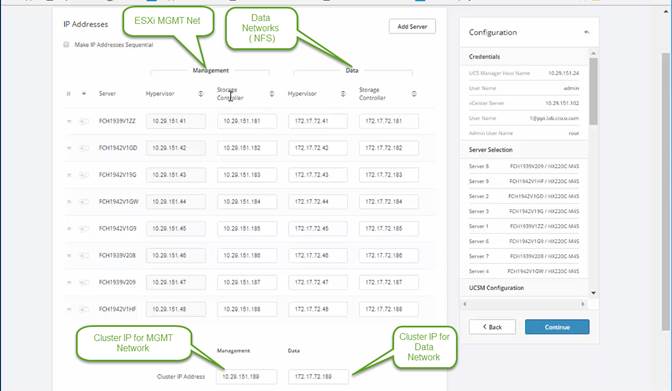
Task: Click the sort icon beside Management Hypervisor header
Action: 201,93
